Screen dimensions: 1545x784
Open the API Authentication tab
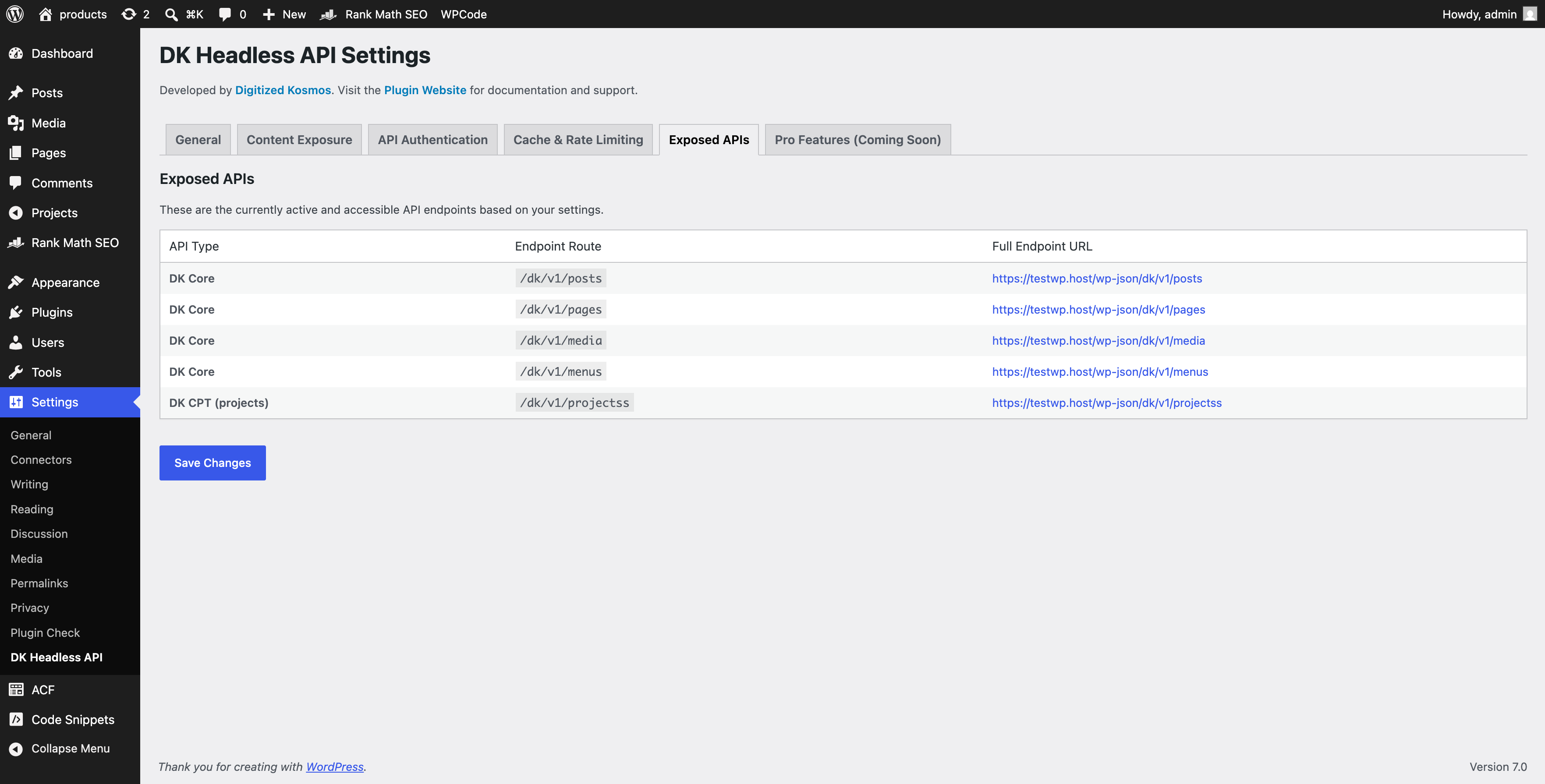pyautogui.click(x=432, y=140)
